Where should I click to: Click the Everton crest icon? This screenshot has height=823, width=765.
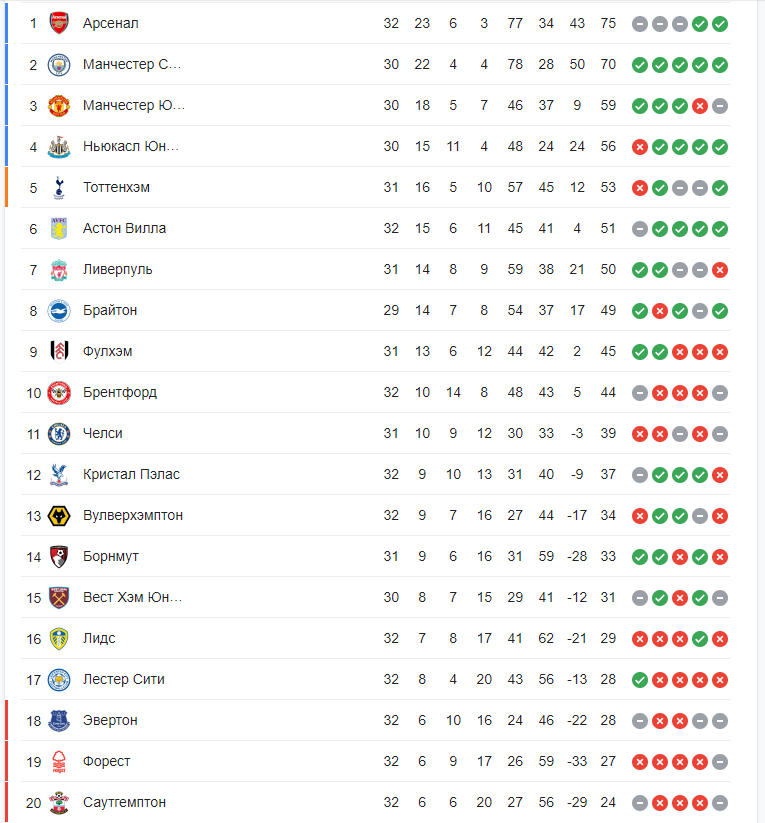pyautogui.click(x=59, y=721)
